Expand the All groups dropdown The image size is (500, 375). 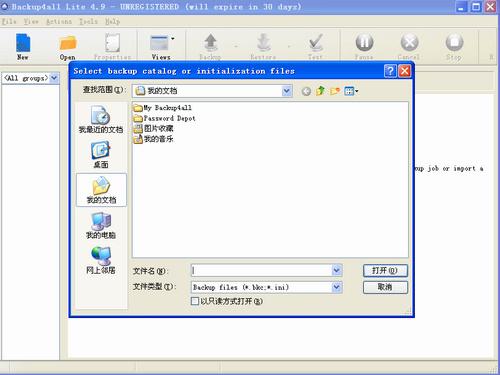click(x=54, y=78)
